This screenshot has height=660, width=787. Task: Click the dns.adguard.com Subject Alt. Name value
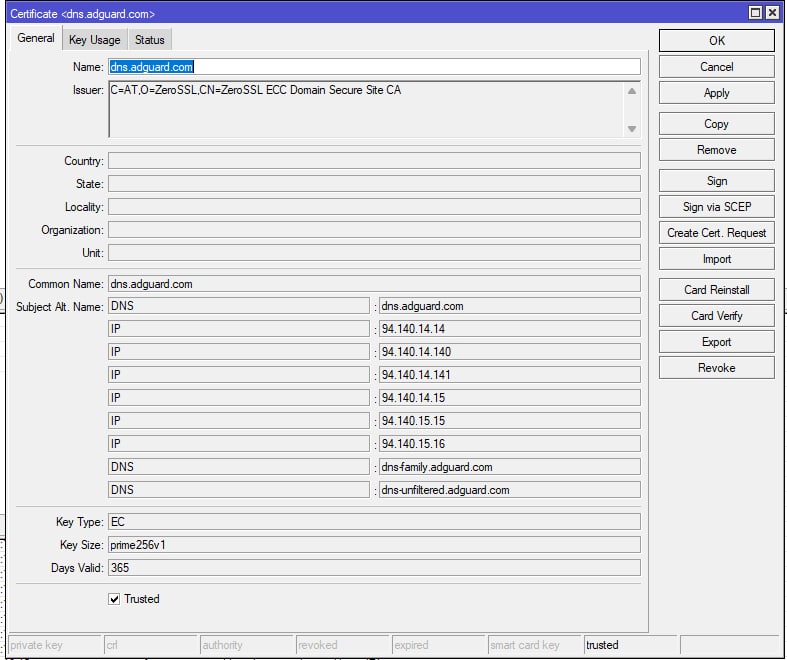coord(509,306)
